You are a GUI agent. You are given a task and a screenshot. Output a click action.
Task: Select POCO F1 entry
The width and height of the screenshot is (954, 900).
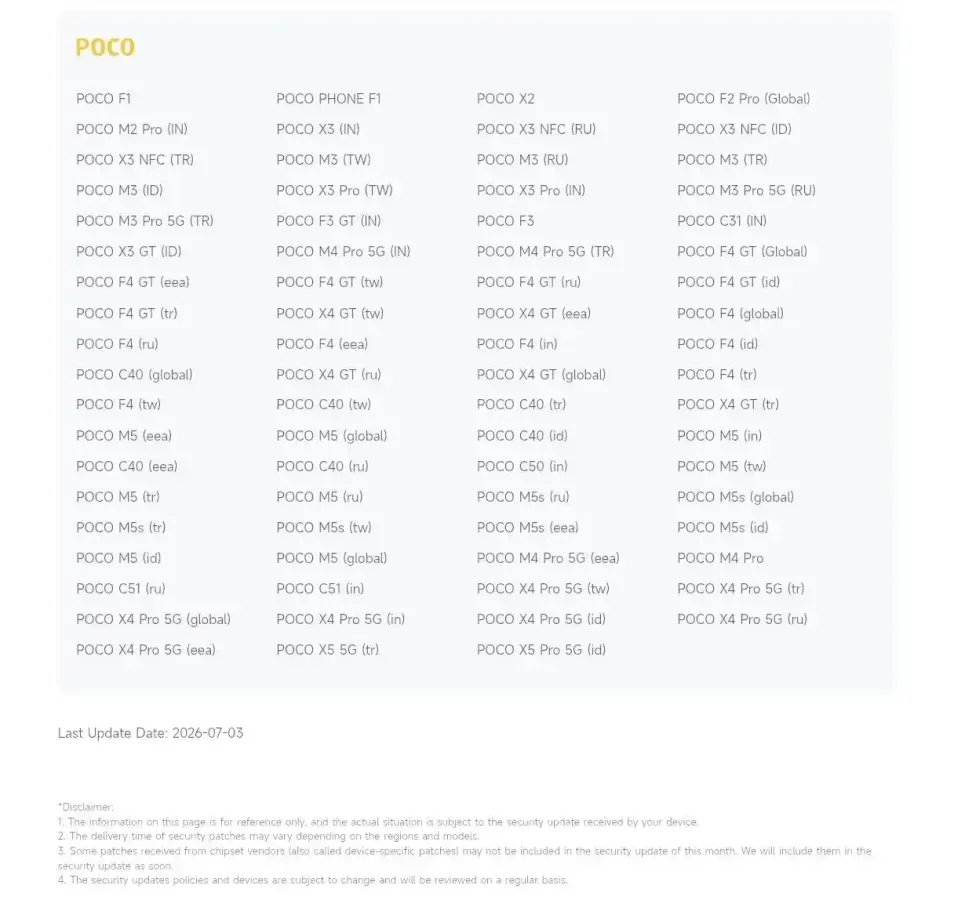103,99
